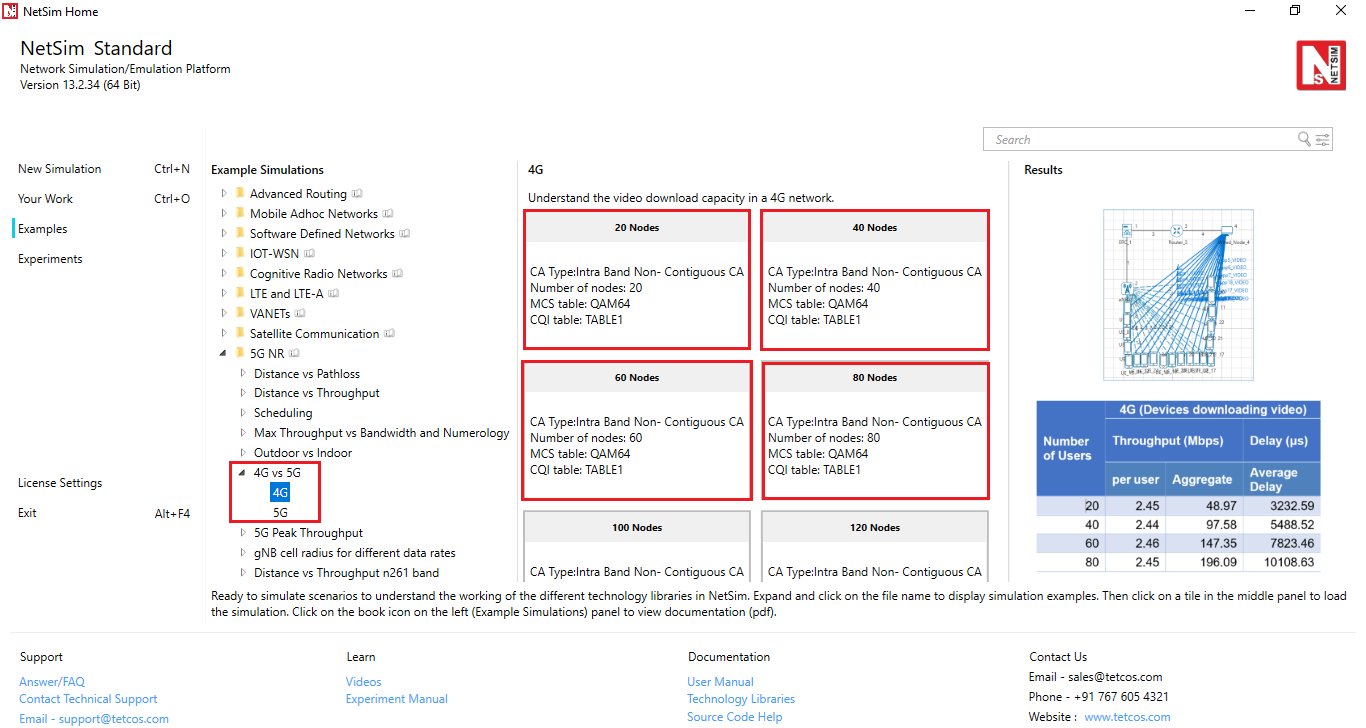Screen dimensions: 1366x728
Task: Expand the LTE and LTE-A folder
Action: [224, 293]
